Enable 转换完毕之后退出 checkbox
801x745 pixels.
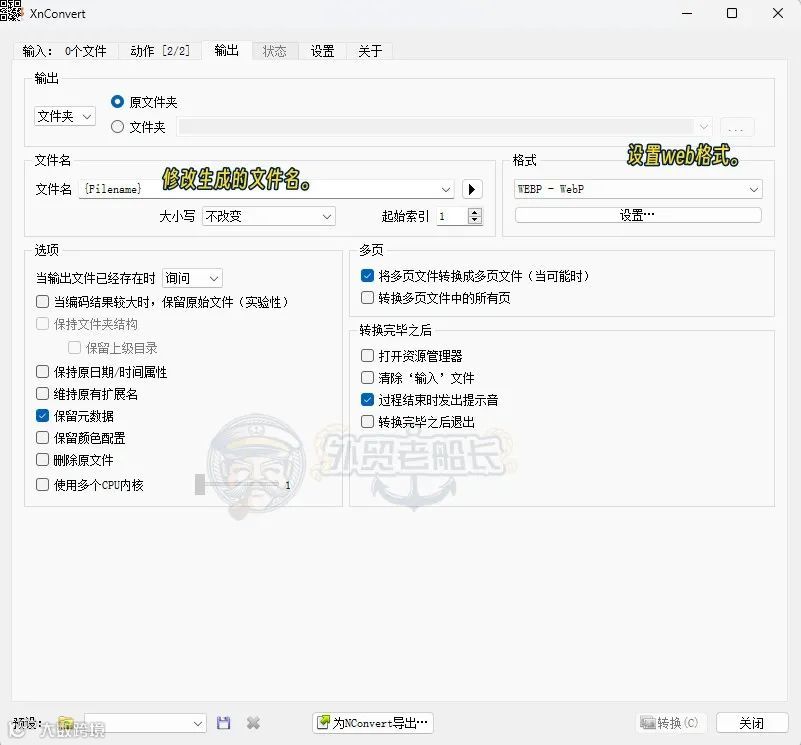(367, 421)
